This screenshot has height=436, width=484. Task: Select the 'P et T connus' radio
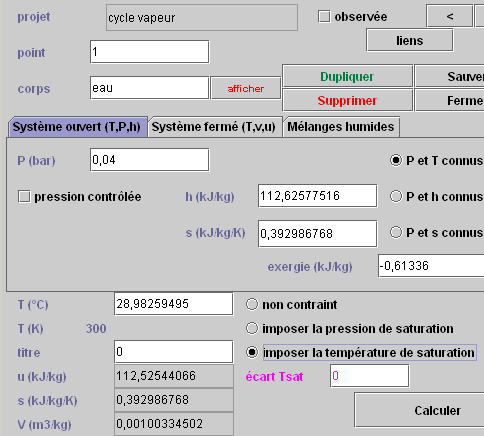pos(396,160)
